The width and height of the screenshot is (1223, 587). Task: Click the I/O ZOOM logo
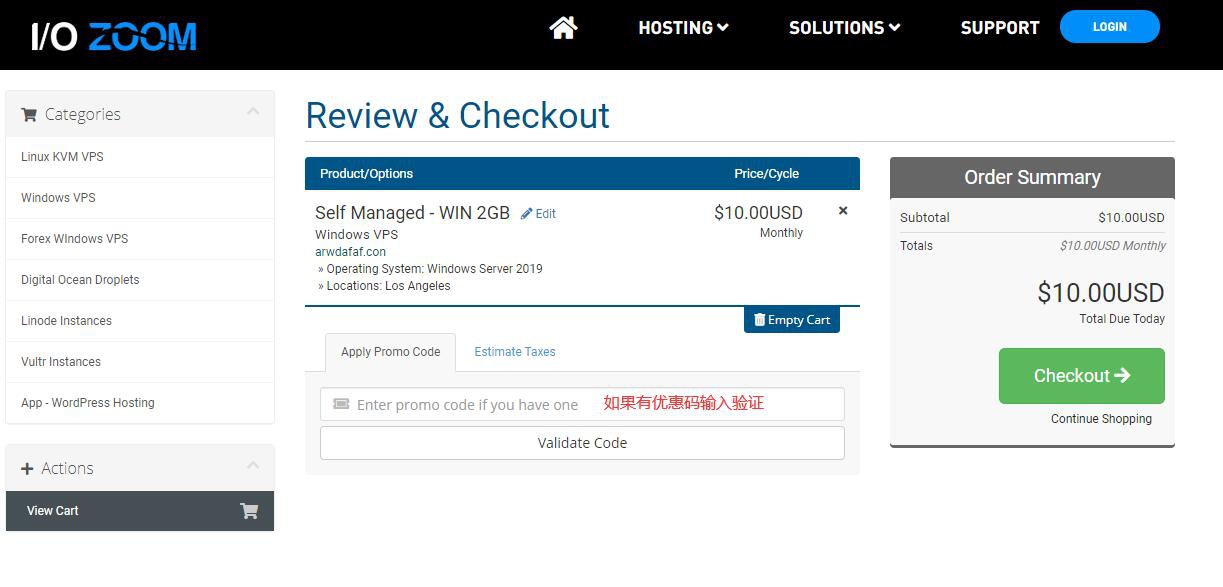pyautogui.click(x=114, y=37)
